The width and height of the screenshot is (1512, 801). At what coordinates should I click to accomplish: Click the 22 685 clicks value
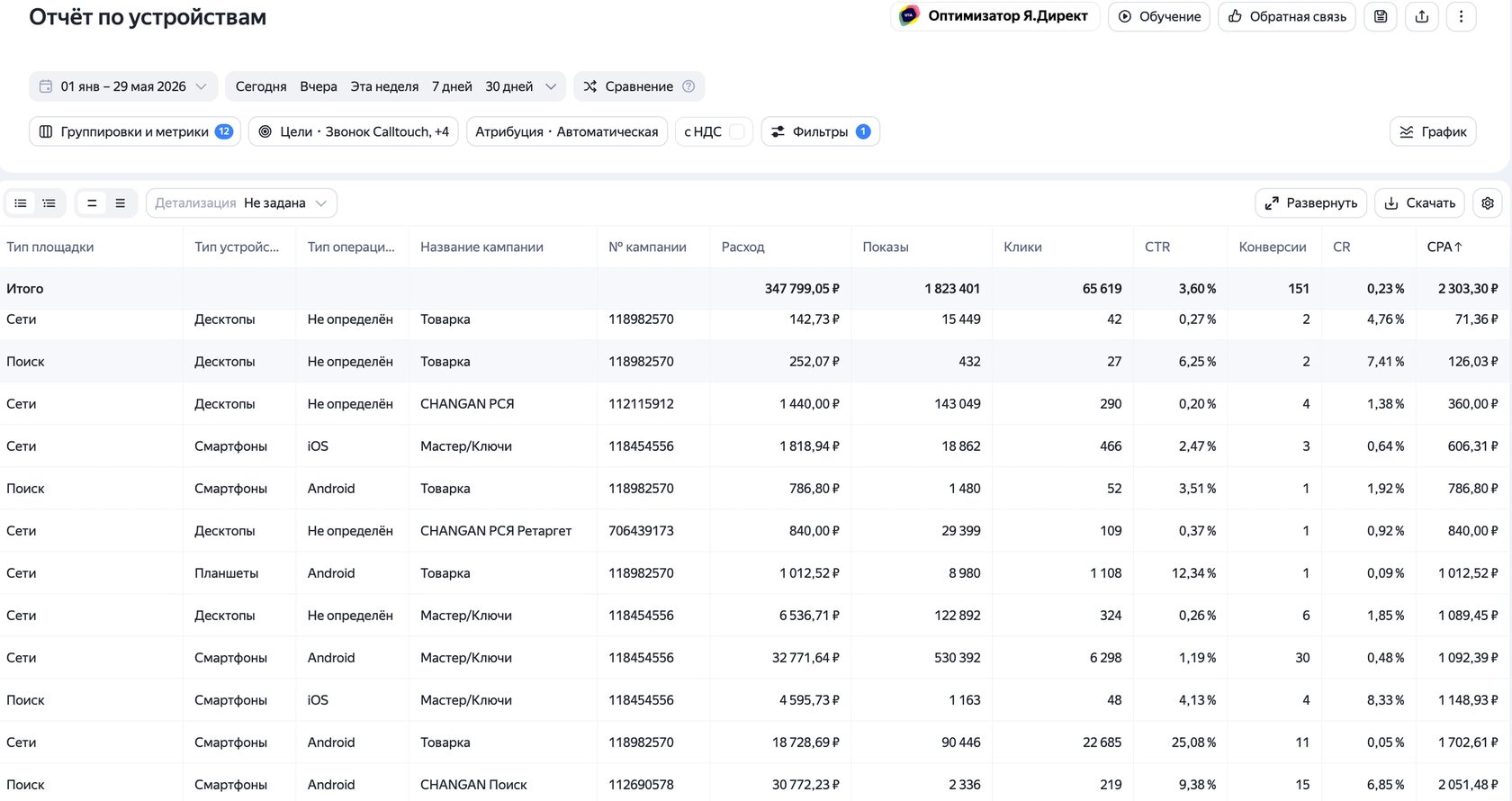pyautogui.click(x=1102, y=742)
